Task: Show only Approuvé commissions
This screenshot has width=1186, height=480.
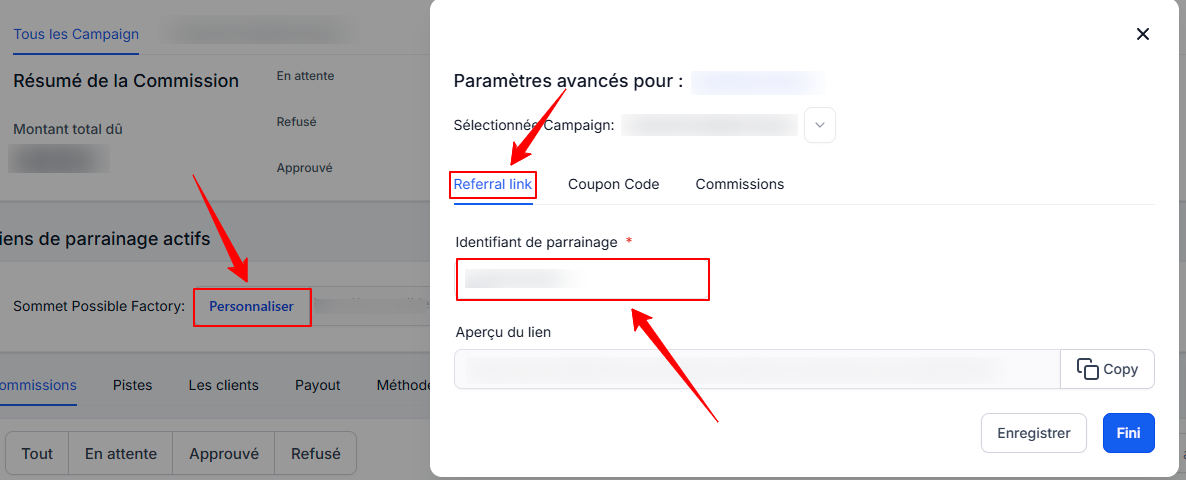Action: (x=224, y=454)
